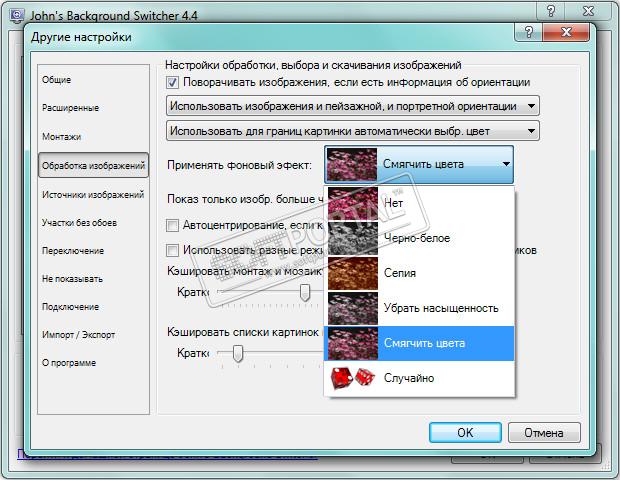Open the Расширенные settings section
This screenshot has height=480, width=620.
pyautogui.click(x=70, y=108)
